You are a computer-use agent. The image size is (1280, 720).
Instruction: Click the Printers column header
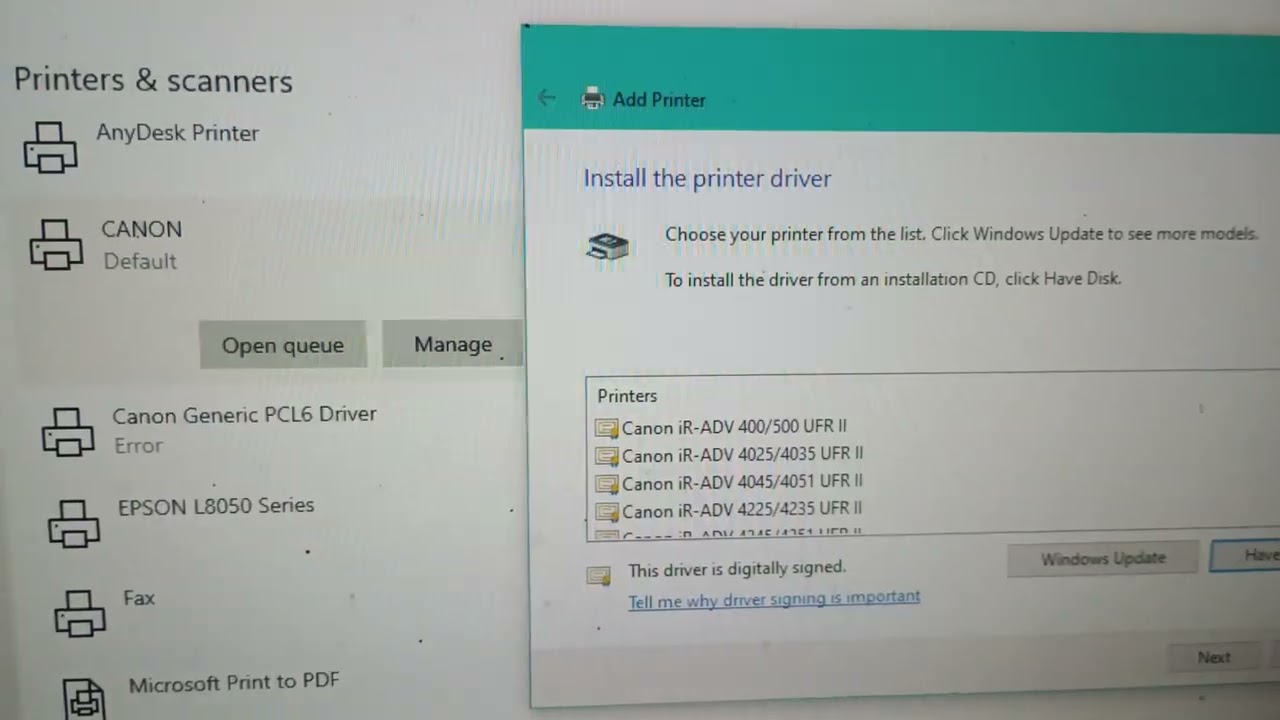tap(628, 396)
